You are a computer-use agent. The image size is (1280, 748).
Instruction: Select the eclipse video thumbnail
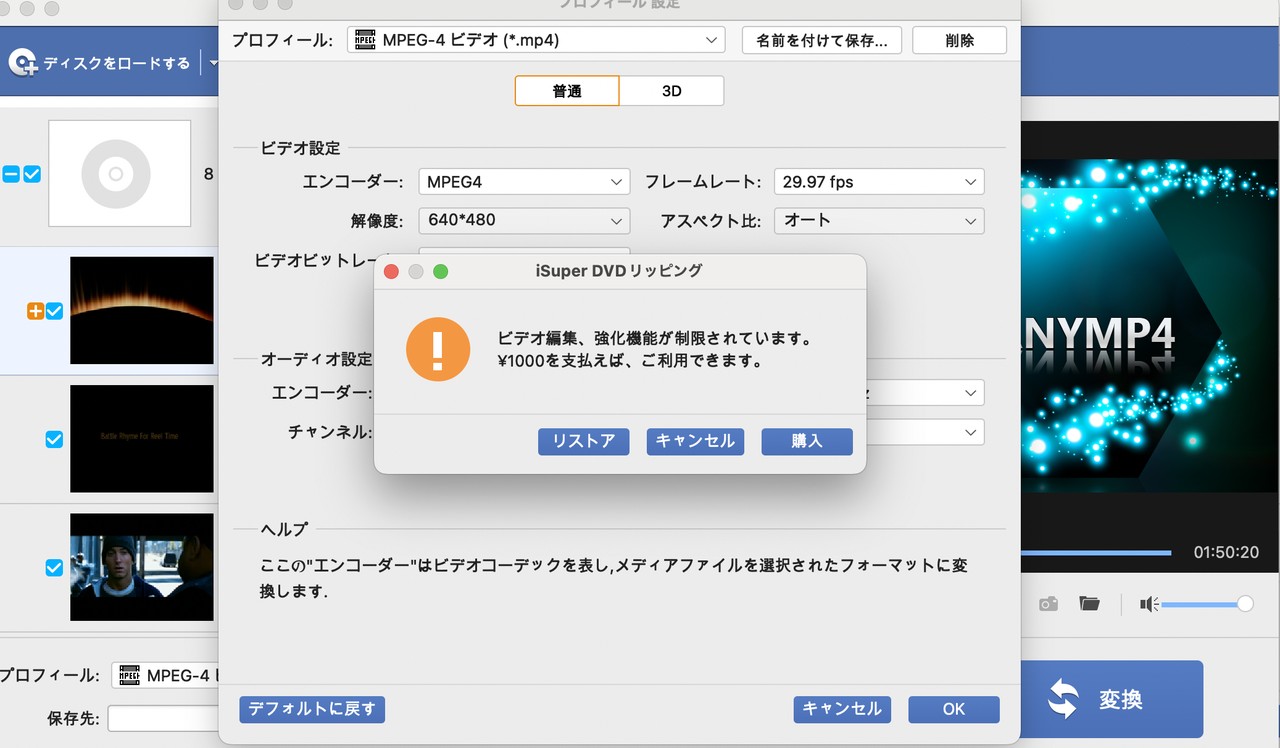click(142, 310)
